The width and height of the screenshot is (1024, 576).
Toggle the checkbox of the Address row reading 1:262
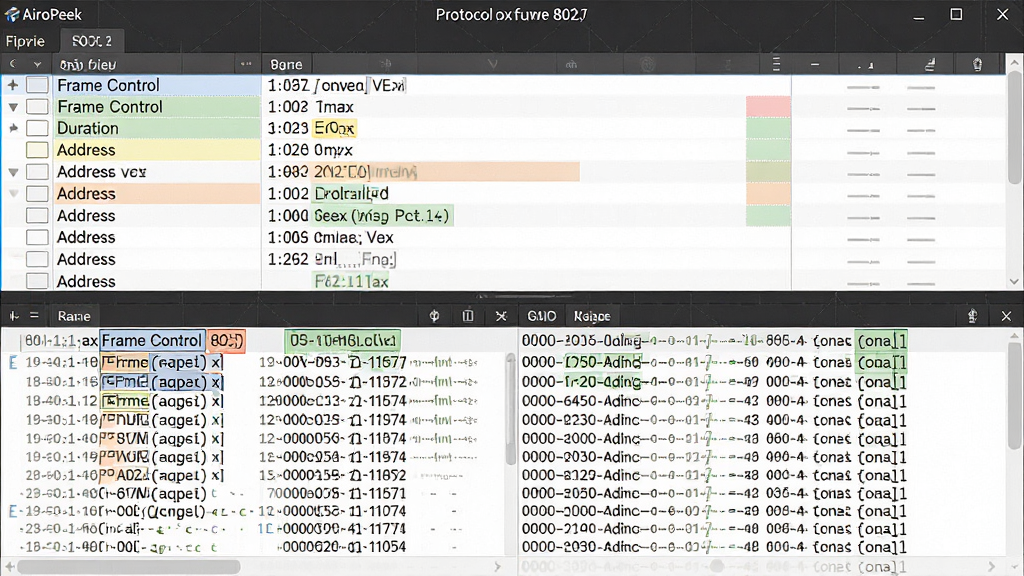[37, 259]
